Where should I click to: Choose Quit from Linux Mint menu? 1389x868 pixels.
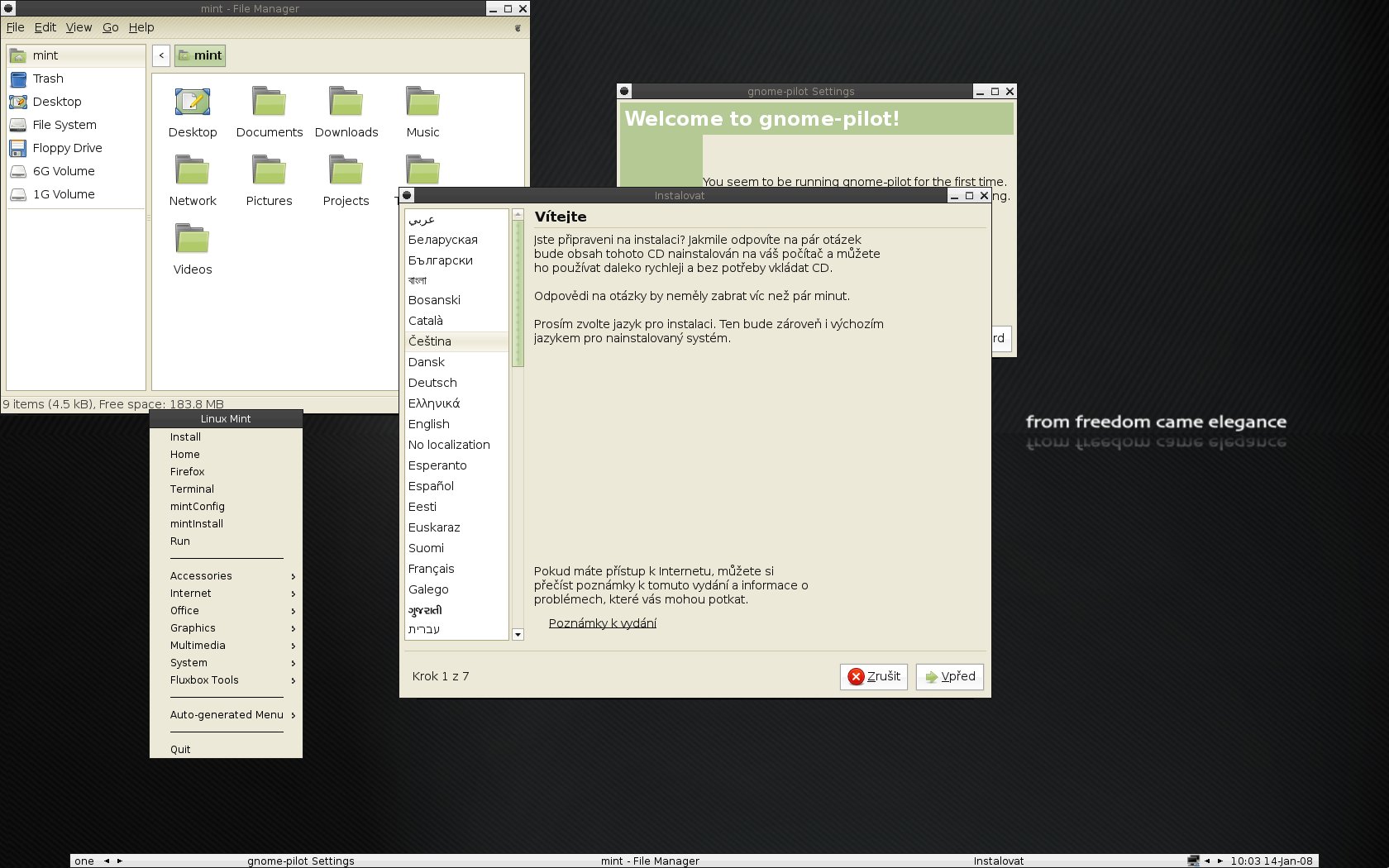226,750
